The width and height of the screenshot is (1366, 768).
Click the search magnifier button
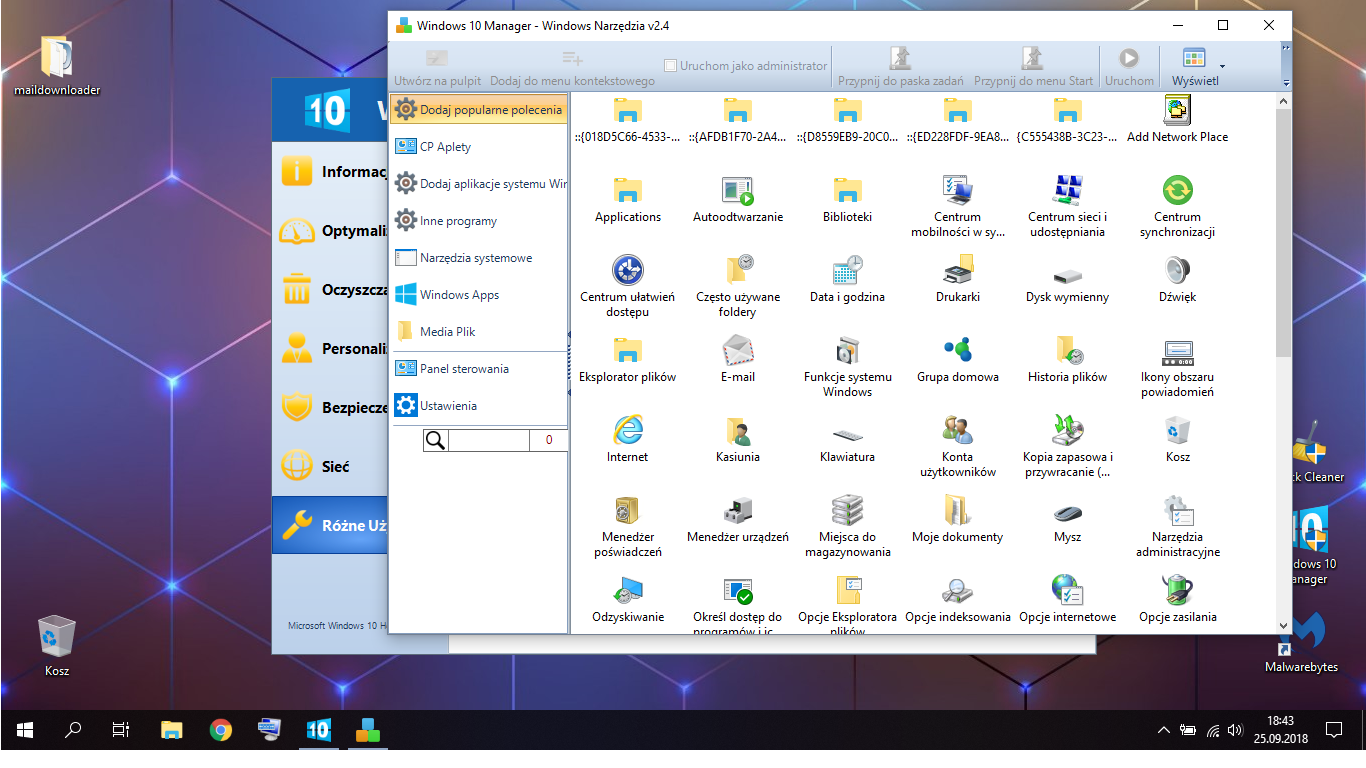pos(435,440)
